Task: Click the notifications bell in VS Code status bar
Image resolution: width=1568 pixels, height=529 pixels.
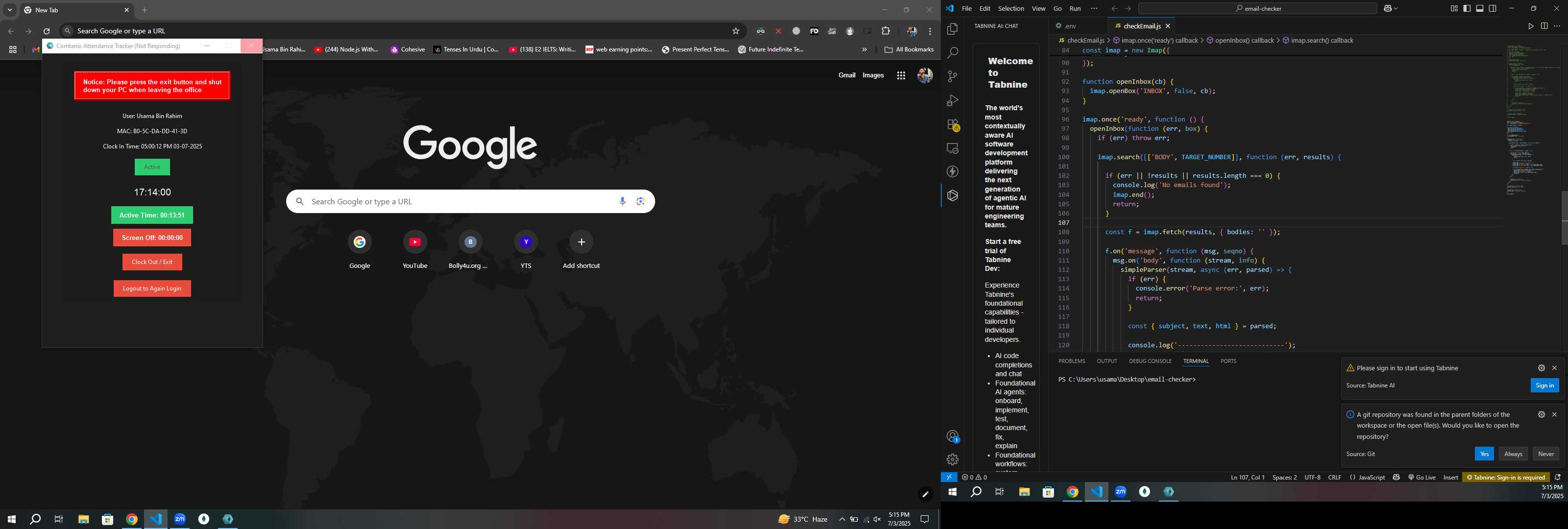Action: click(x=1558, y=477)
